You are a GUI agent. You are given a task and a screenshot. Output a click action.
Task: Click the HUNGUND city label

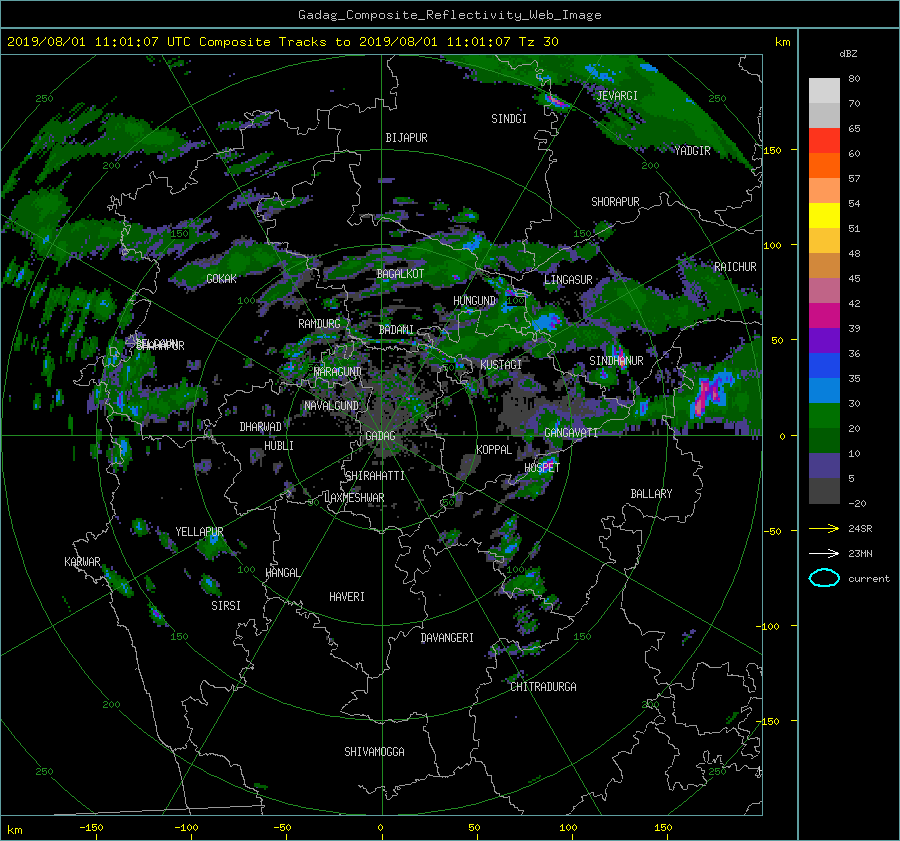click(474, 301)
